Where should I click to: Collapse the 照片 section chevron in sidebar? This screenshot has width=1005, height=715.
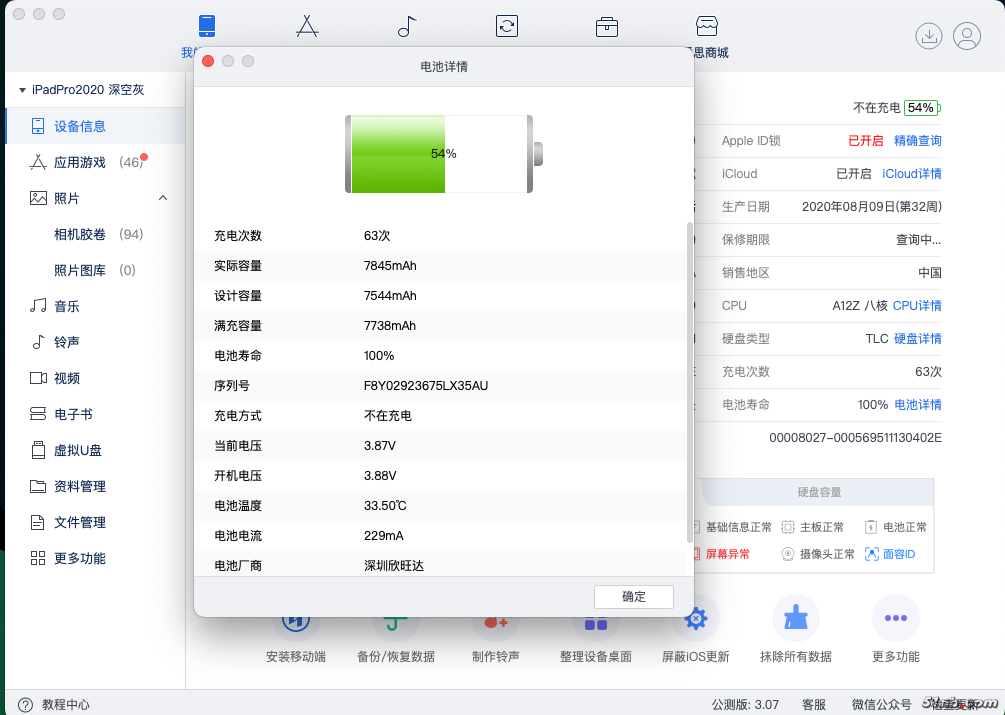coord(163,198)
